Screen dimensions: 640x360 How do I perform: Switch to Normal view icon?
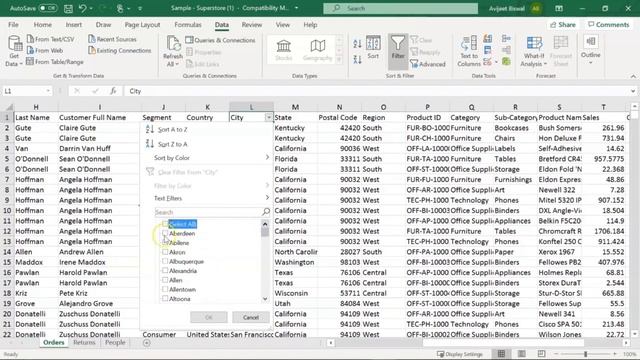click(x=501, y=354)
